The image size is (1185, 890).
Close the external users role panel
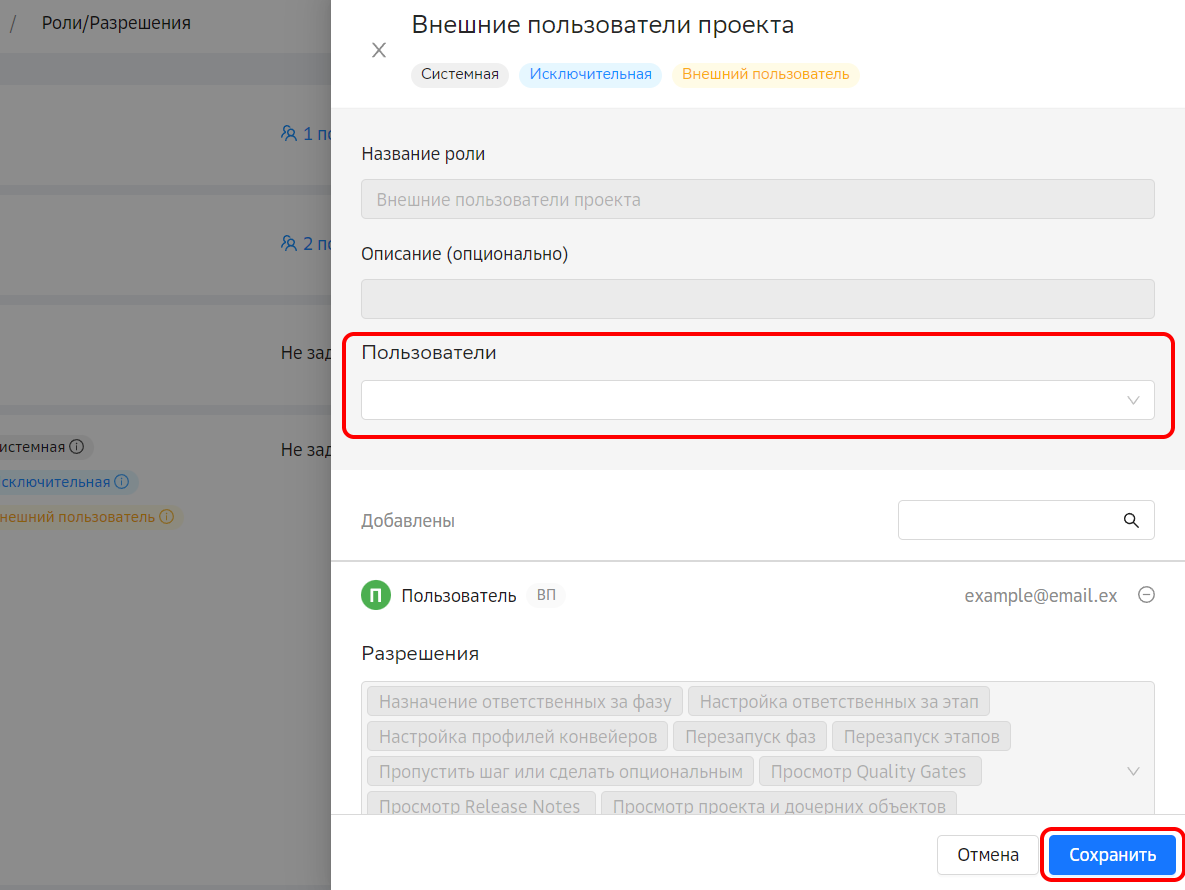click(379, 51)
